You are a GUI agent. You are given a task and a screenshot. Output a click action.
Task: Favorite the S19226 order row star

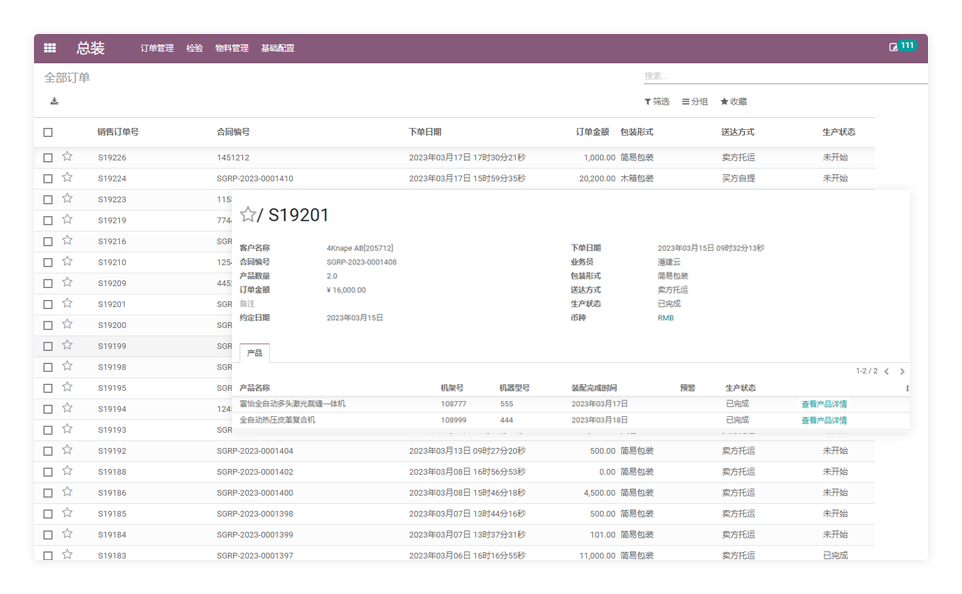[67, 157]
